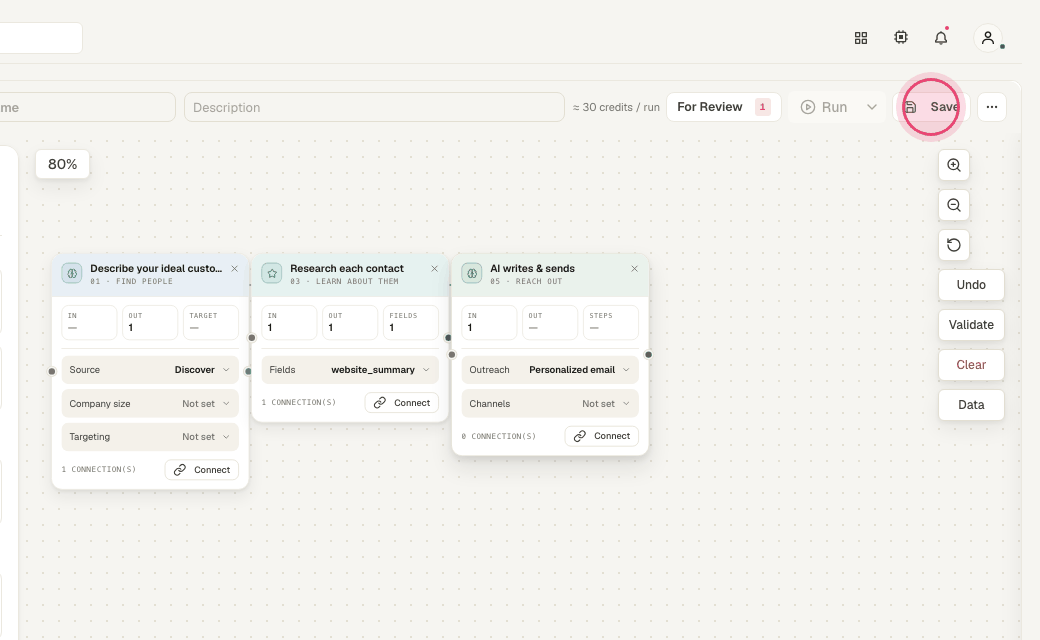Open the For Review list
The width and height of the screenshot is (1040, 640).
(x=724, y=107)
